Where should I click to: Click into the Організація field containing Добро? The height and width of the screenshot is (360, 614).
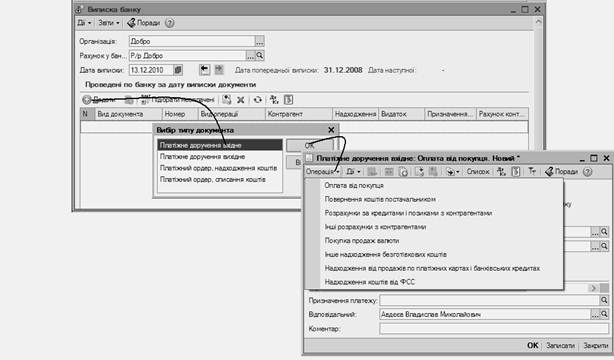click(x=192, y=41)
